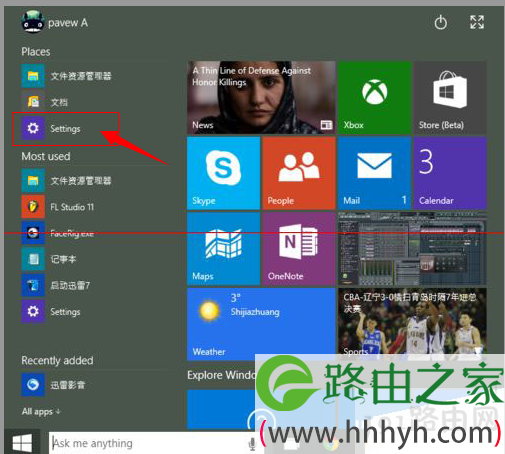Click the Ask me anything search box

click(x=153, y=443)
